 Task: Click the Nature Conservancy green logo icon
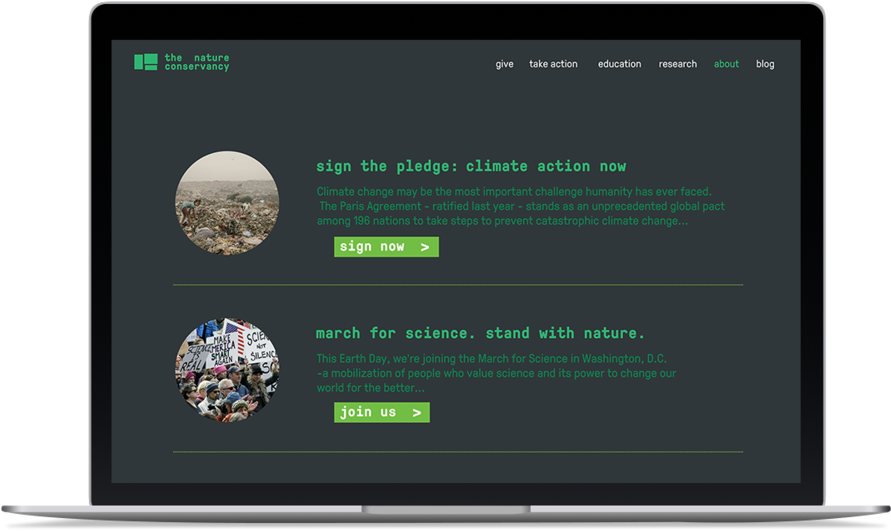pyautogui.click(x=146, y=62)
